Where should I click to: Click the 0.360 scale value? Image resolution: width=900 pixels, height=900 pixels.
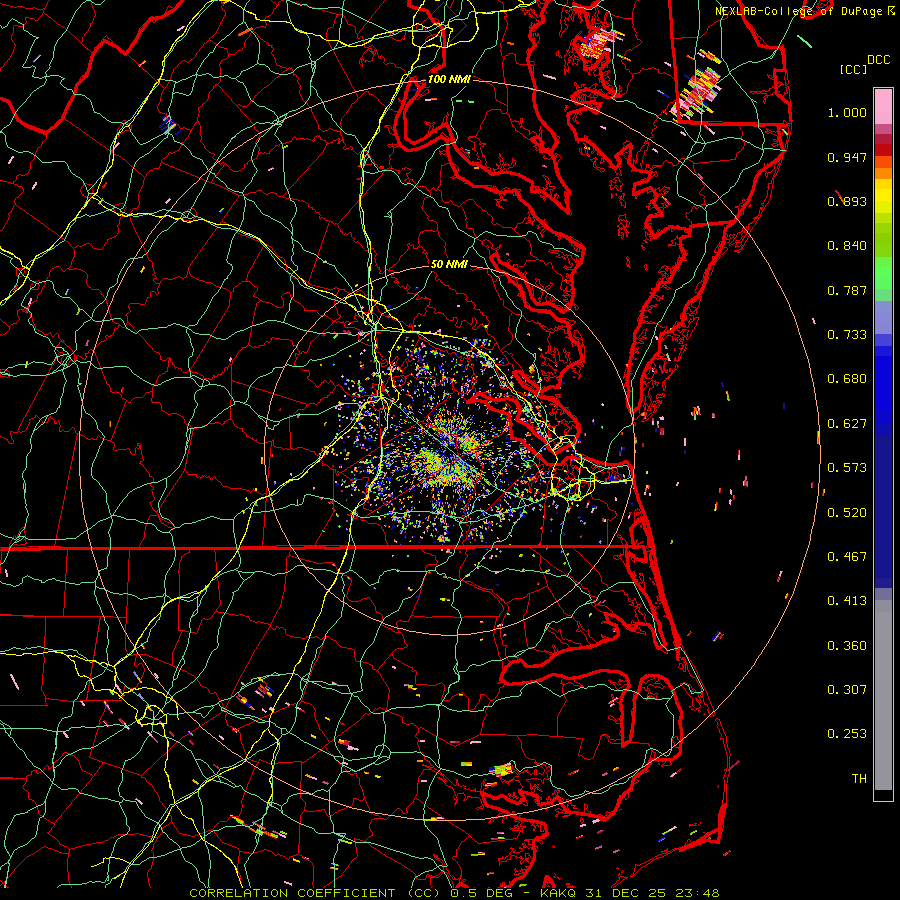847,646
